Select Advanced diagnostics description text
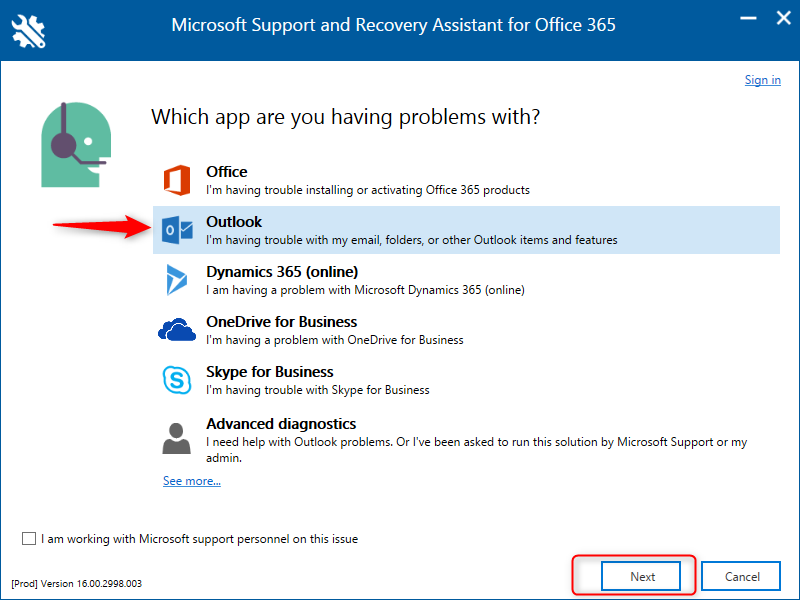The height and width of the screenshot is (600, 800). coord(477,449)
